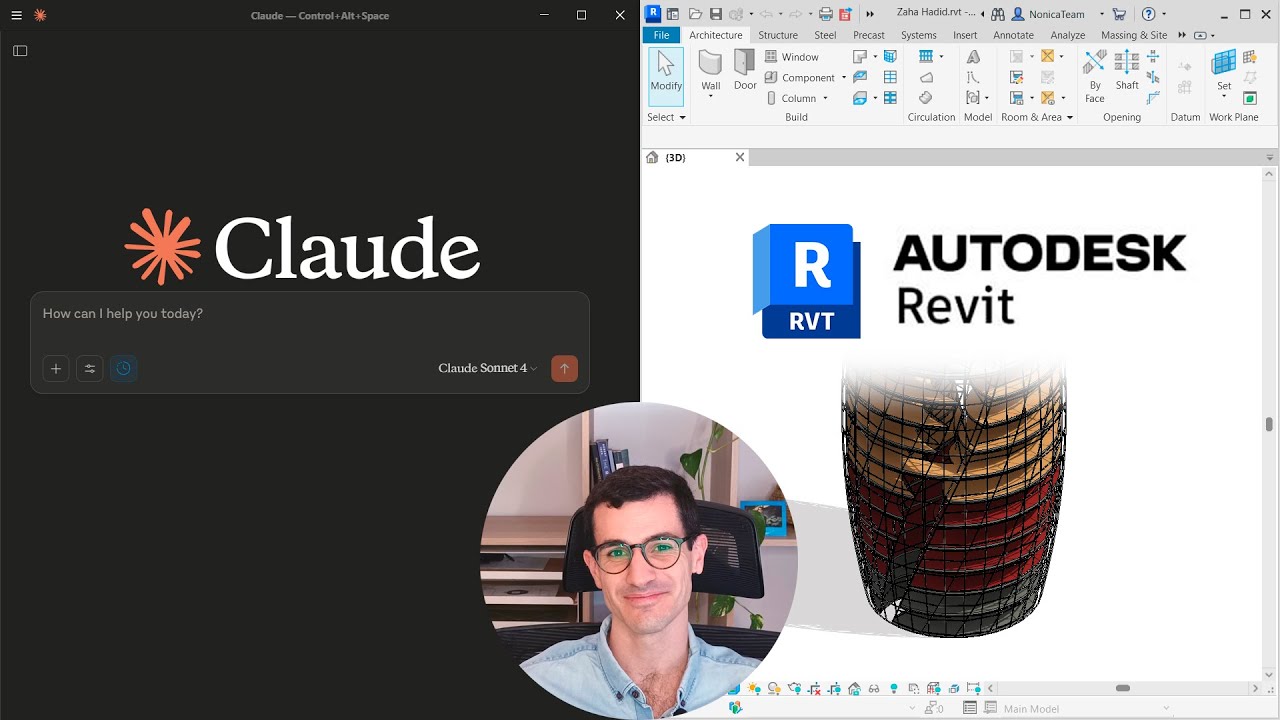1280x720 pixels.
Task: Open the Wall tool dropdown arrow
Action: click(x=711, y=98)
